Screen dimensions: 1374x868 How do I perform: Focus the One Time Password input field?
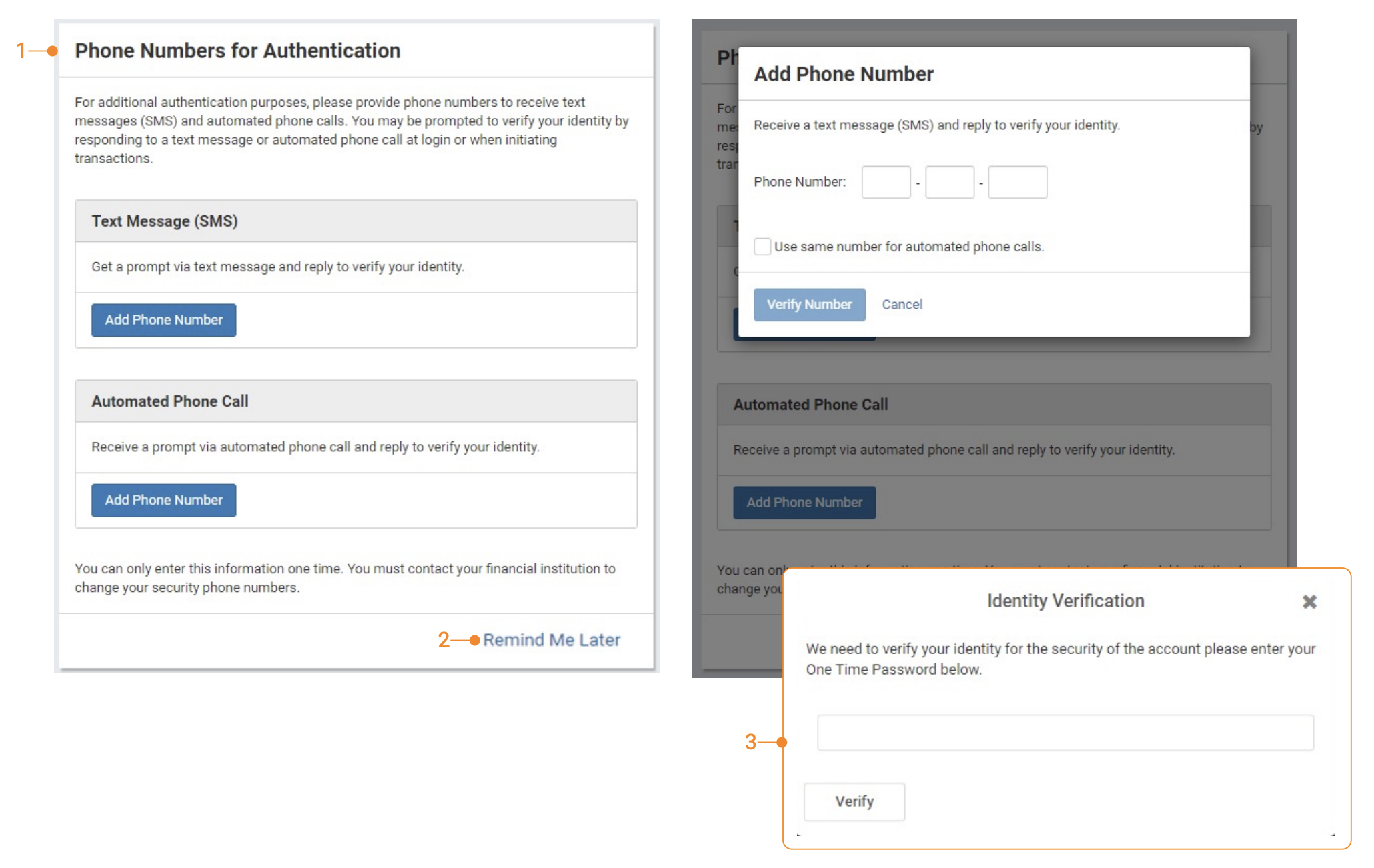pyautogui.click(x=1065, y=733)
